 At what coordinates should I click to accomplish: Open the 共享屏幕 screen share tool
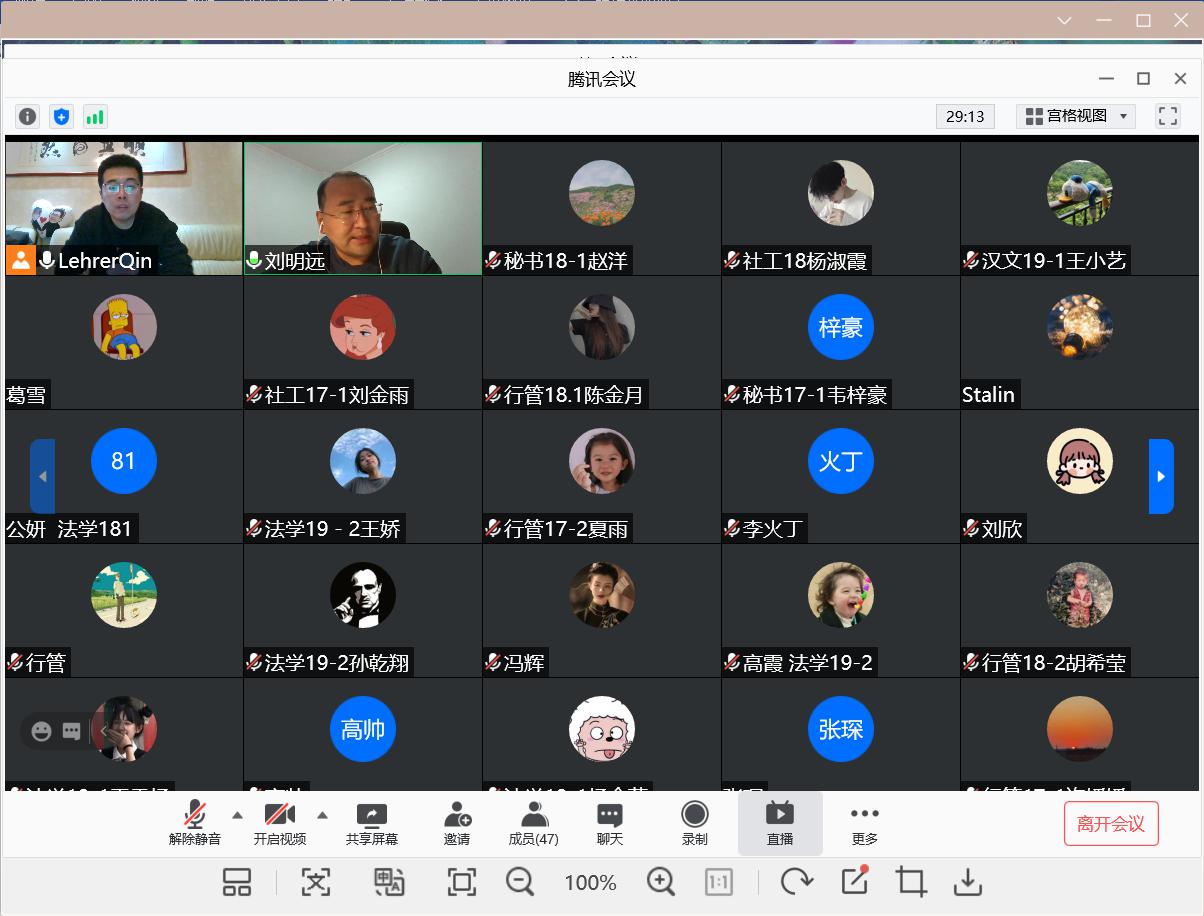371,824
